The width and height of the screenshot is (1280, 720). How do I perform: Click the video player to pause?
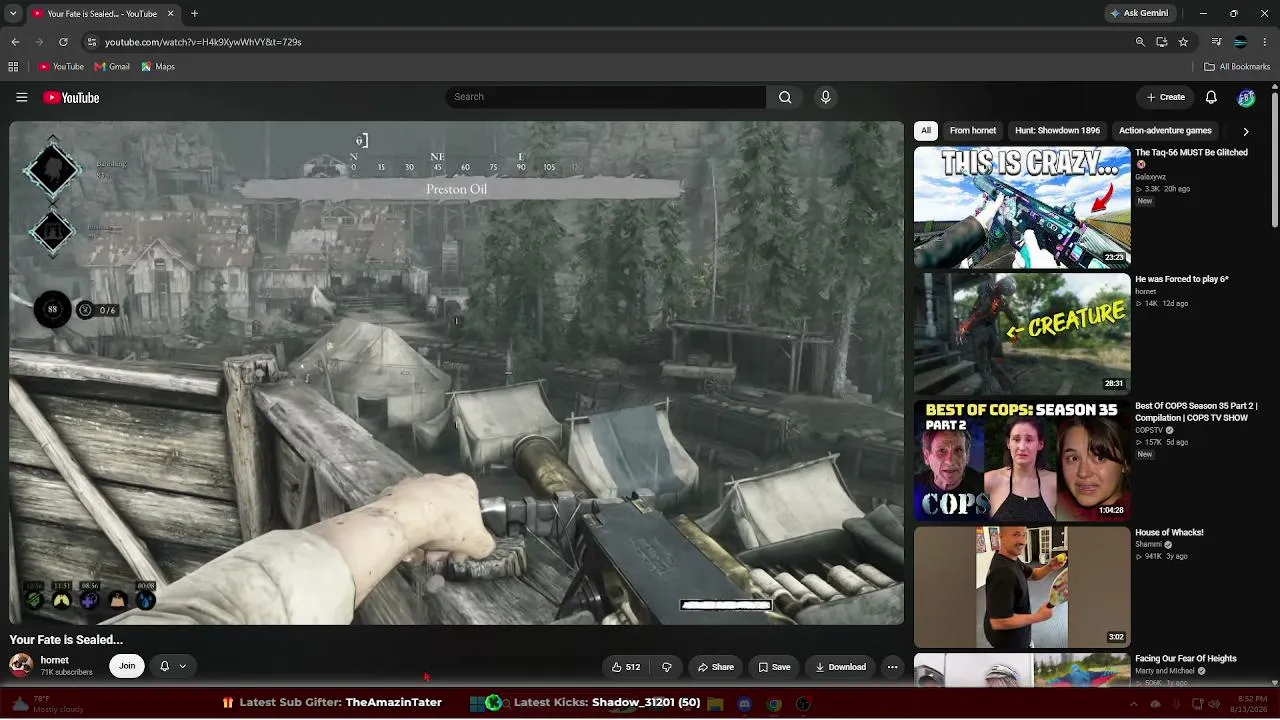[456, 373]
